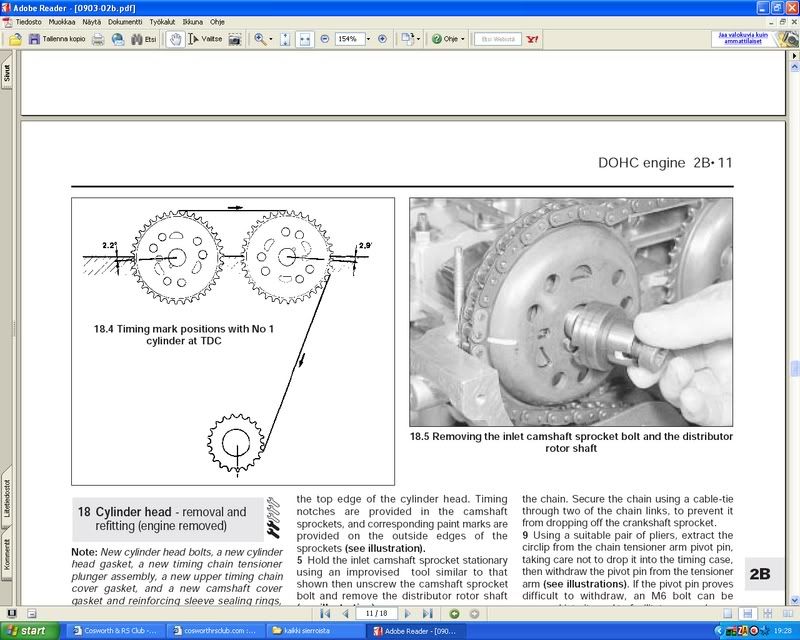
Task: Switch to cosworthrsclub.com taskbar window
Action: 214,631
